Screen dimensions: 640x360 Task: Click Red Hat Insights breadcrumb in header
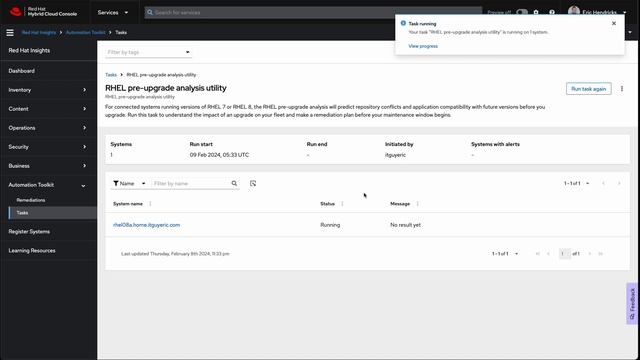(39, 32)
